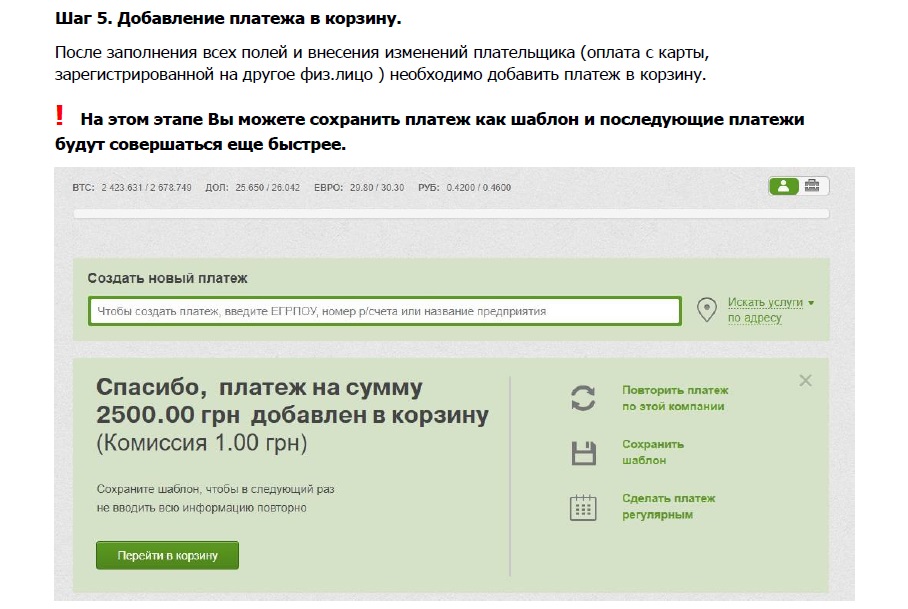Click the floppy disk save template icon
908x609 pixels.
[x=583, y=453]
